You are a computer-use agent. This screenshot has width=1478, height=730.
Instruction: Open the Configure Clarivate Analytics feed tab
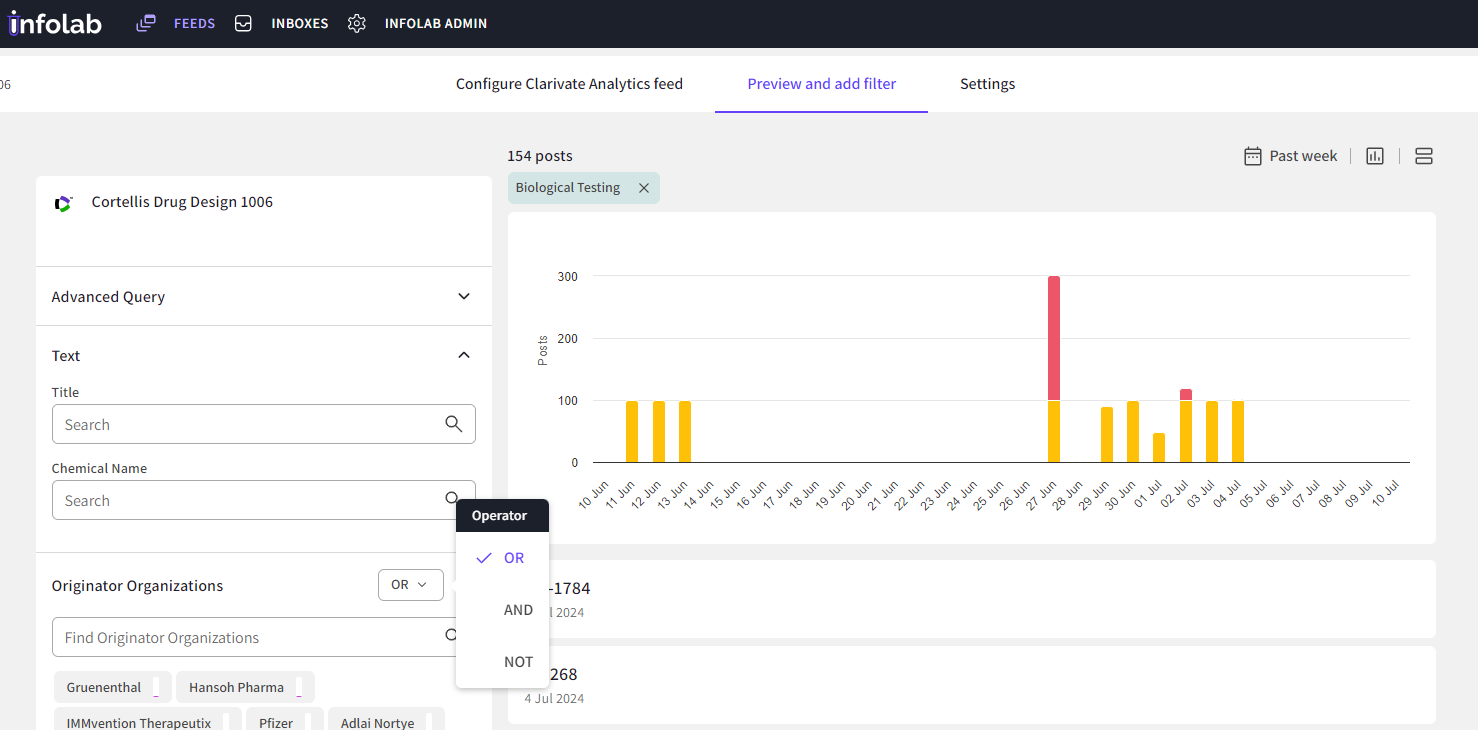click(569, 84)
